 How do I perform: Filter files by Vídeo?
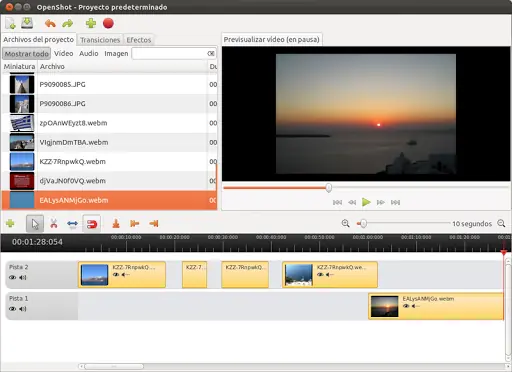click(63, 53)
